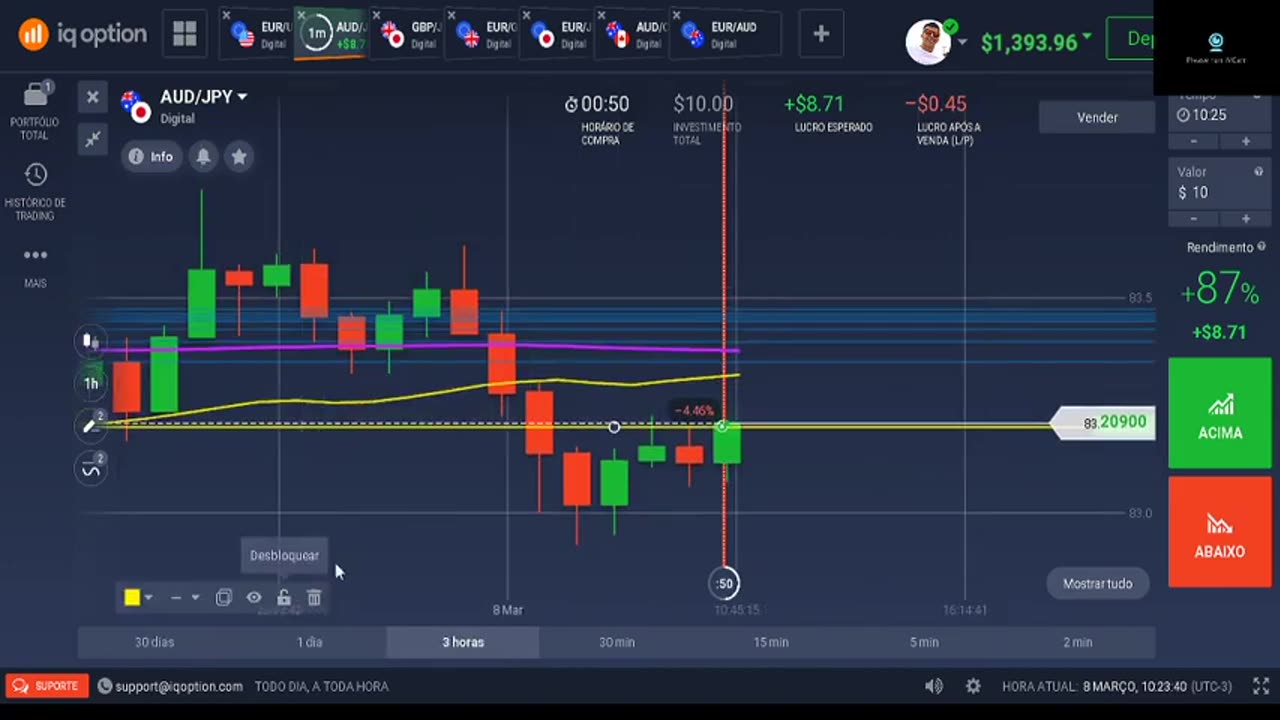Open the drawing tools pencil icon
This screenshot has width=1280, height=720.
tap(90, 426)
